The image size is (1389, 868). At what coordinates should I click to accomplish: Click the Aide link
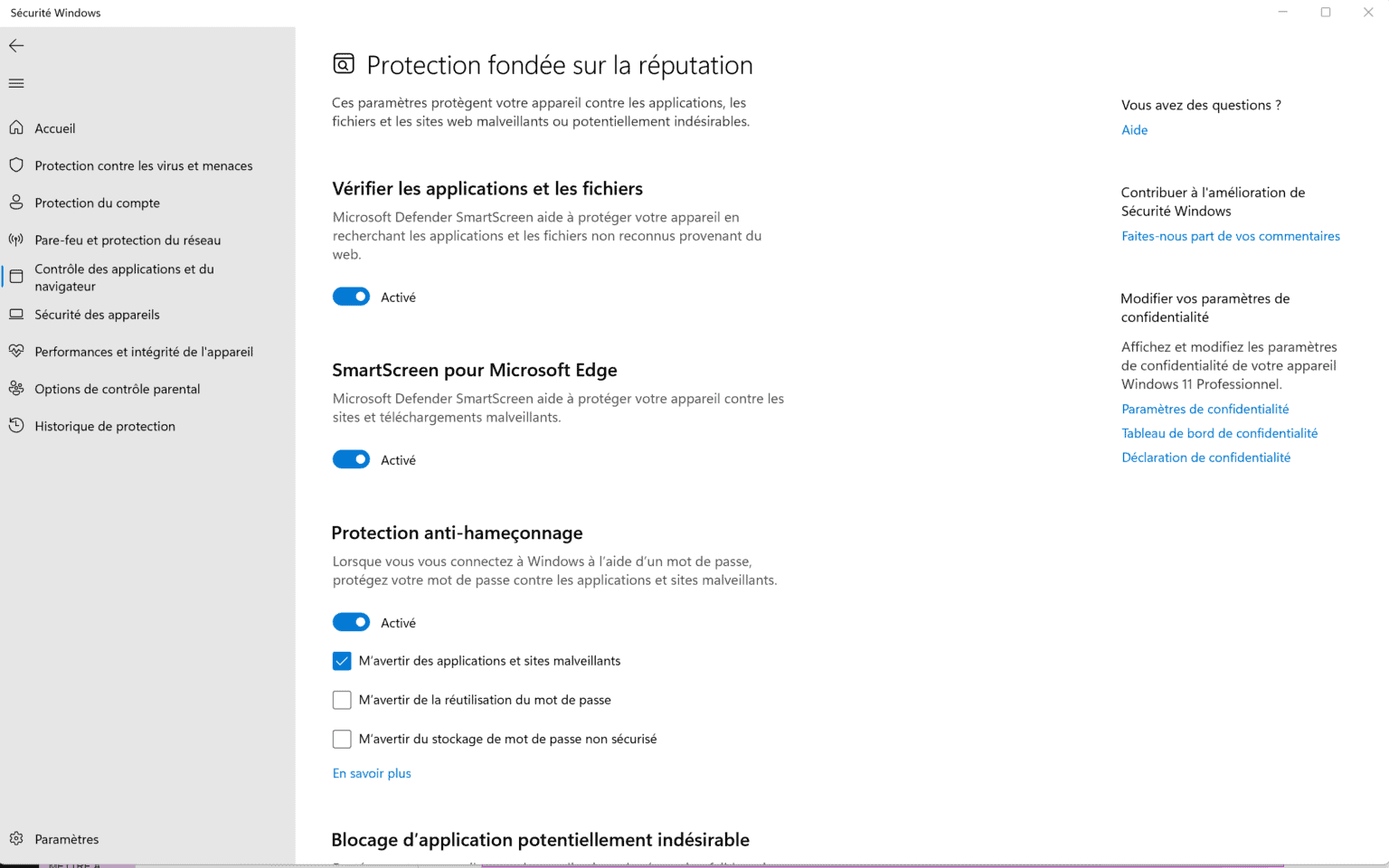(x=1134, y=129)
